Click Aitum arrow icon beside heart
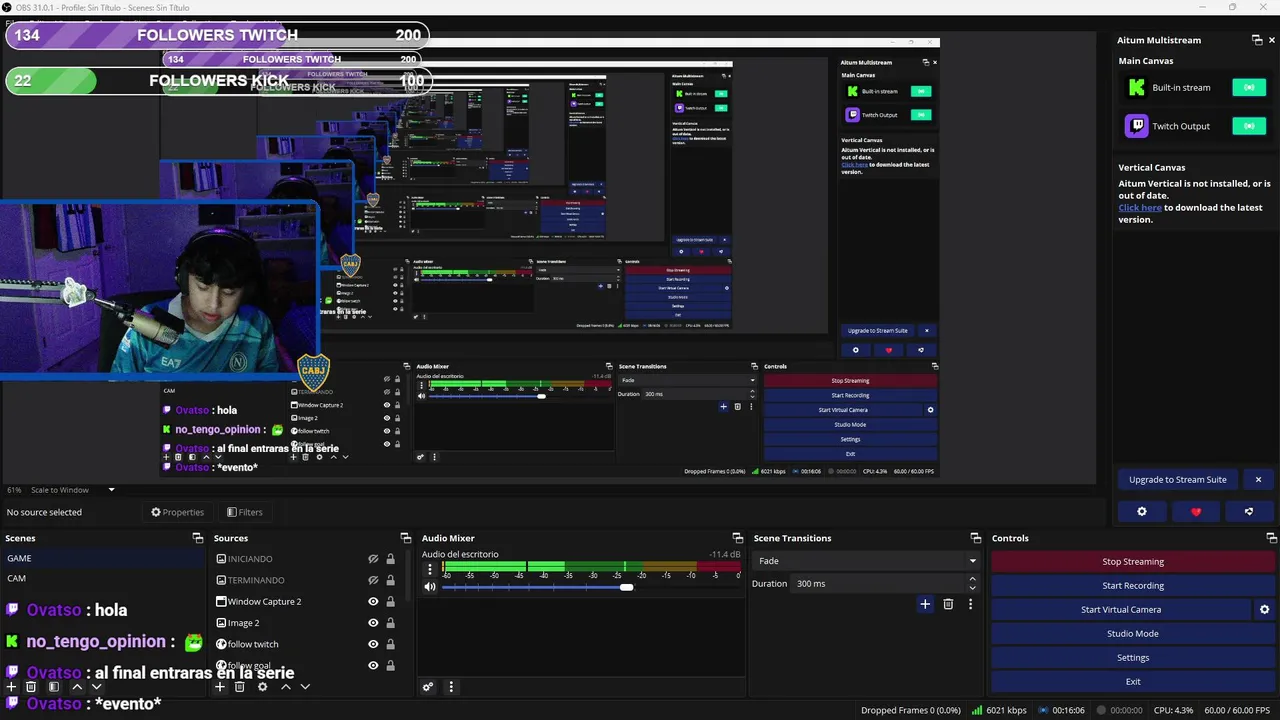The width and height of the screenshot is (1280, 720). (x=1249, y=511)
